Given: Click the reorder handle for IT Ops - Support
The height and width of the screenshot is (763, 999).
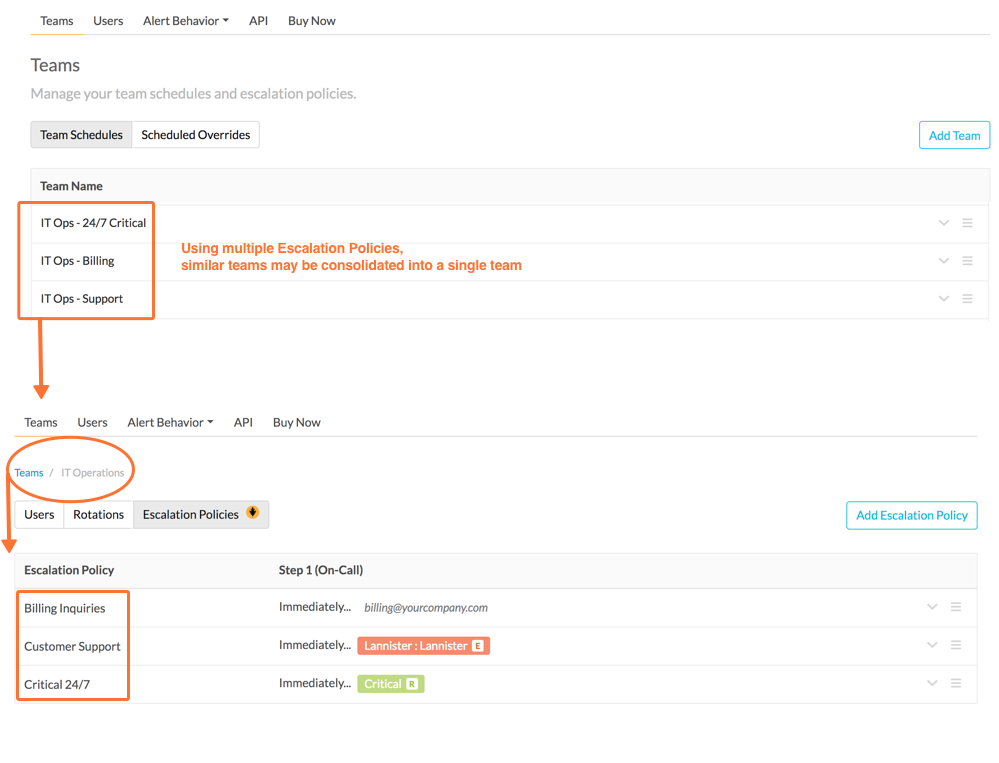Looking at the screenshot, I should point(967,299).
